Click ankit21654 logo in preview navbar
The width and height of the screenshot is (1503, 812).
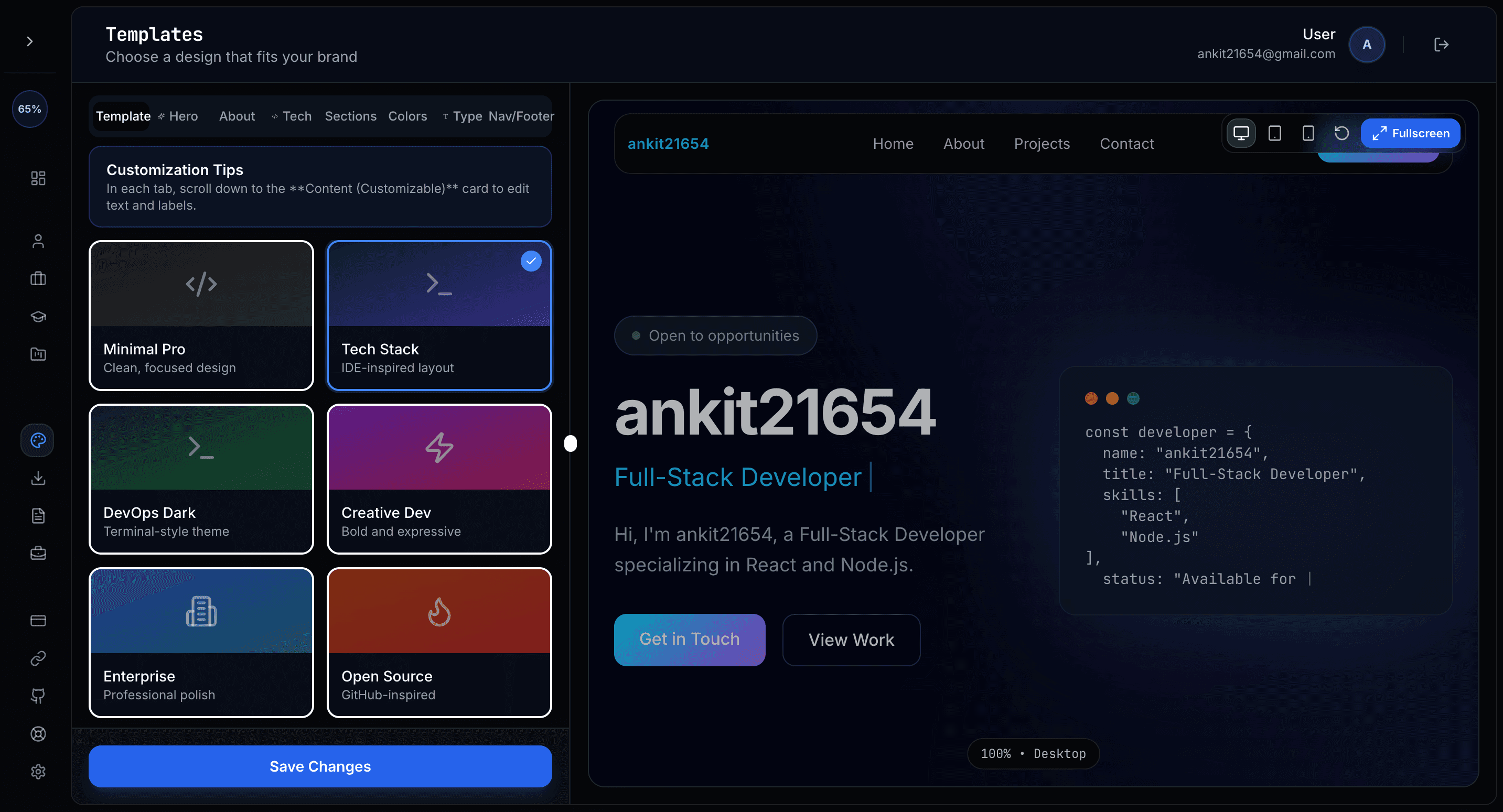click(668, 144)
